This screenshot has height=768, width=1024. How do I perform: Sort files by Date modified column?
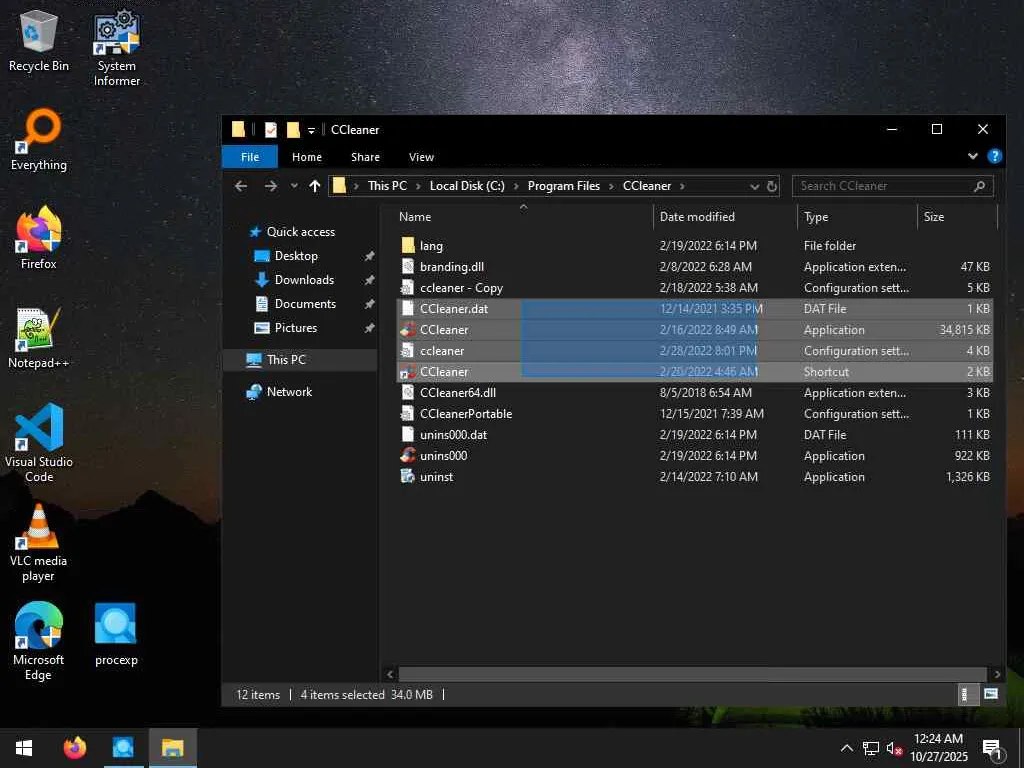point(725,217)
